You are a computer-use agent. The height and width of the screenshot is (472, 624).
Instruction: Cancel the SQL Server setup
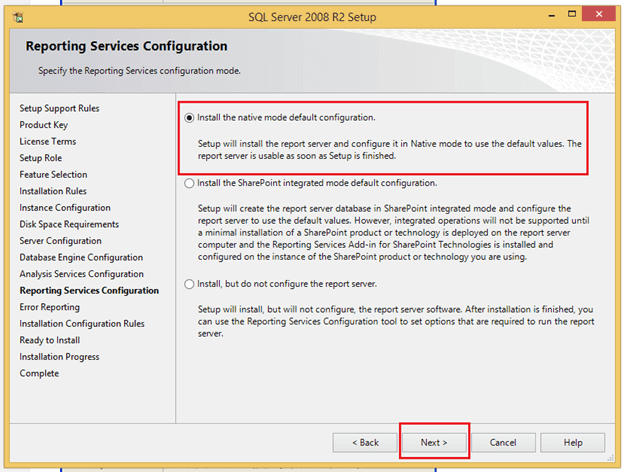click(x=503, y=442)
